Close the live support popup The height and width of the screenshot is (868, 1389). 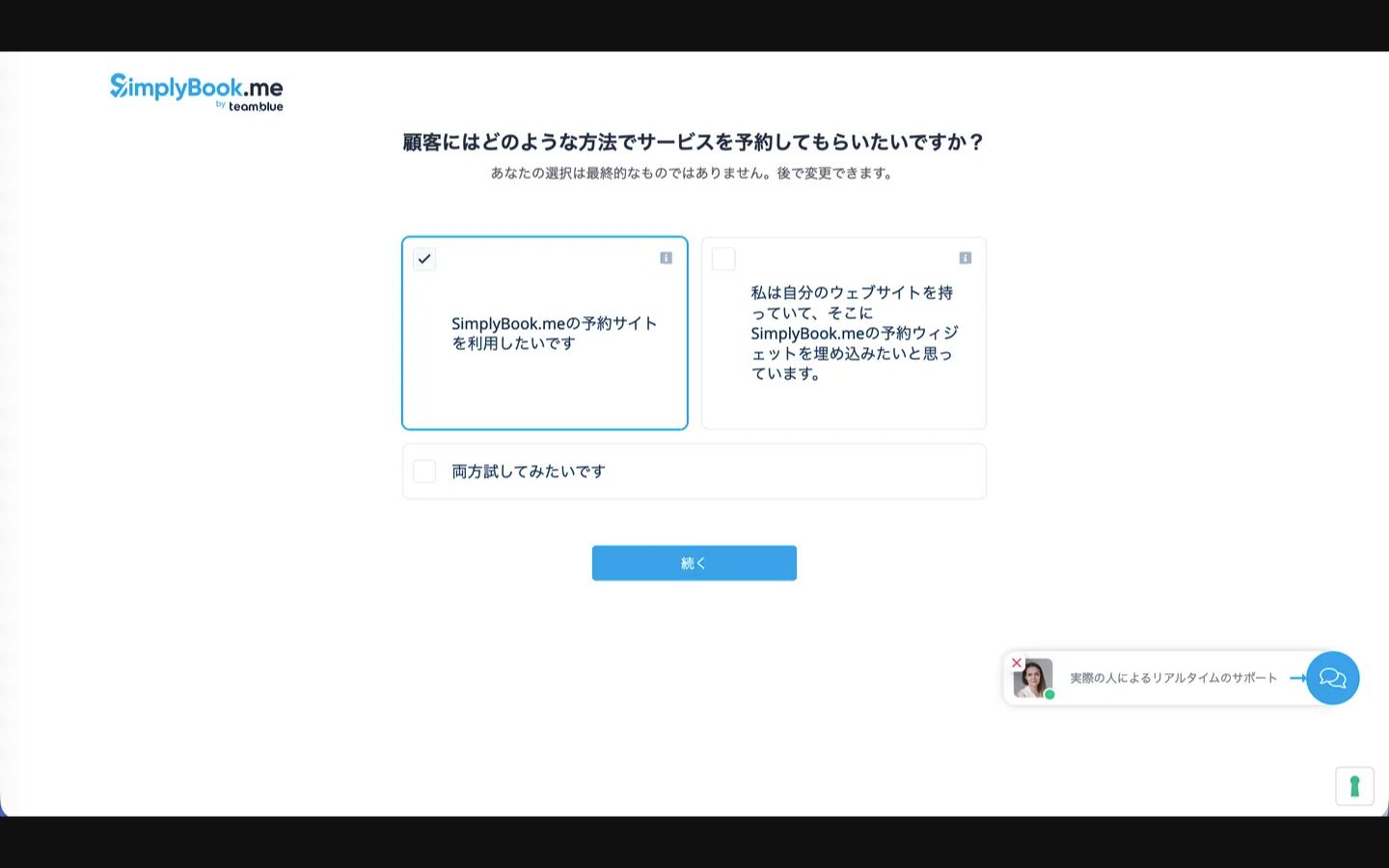click(x=1017, y=663)
